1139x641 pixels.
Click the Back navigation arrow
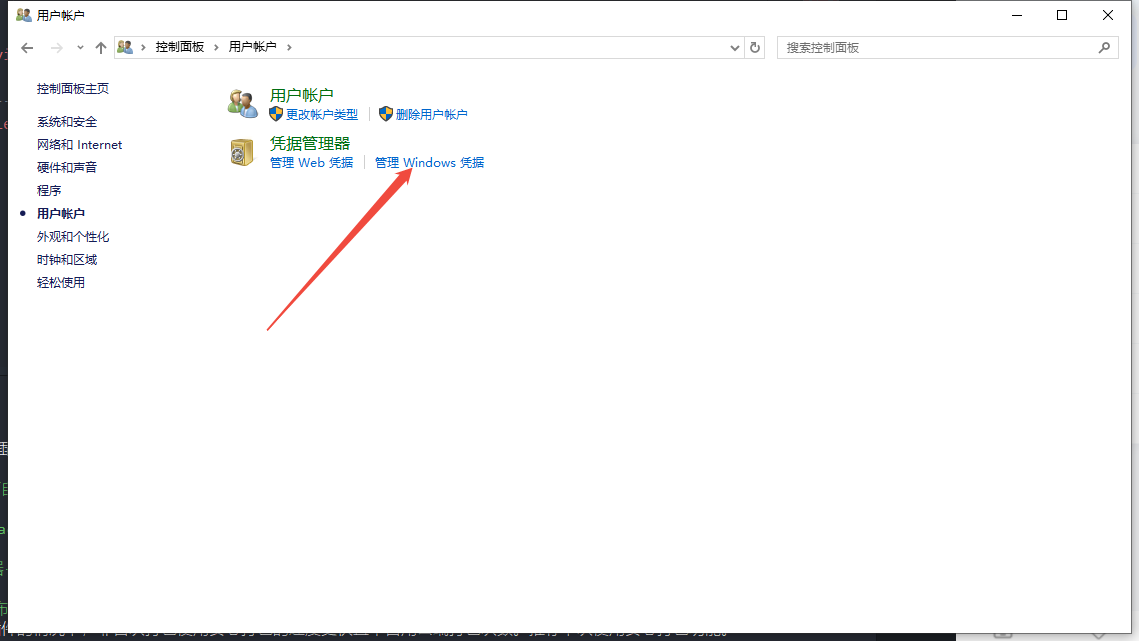[x=27, y=47]
